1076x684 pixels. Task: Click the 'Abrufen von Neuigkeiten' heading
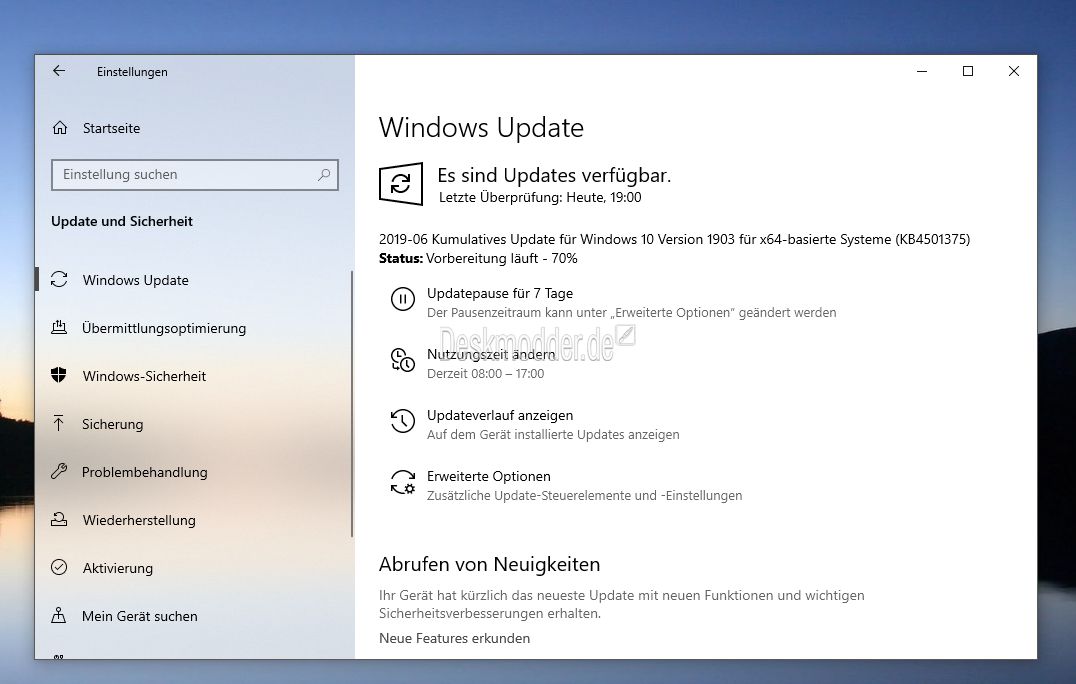point(489,565)
